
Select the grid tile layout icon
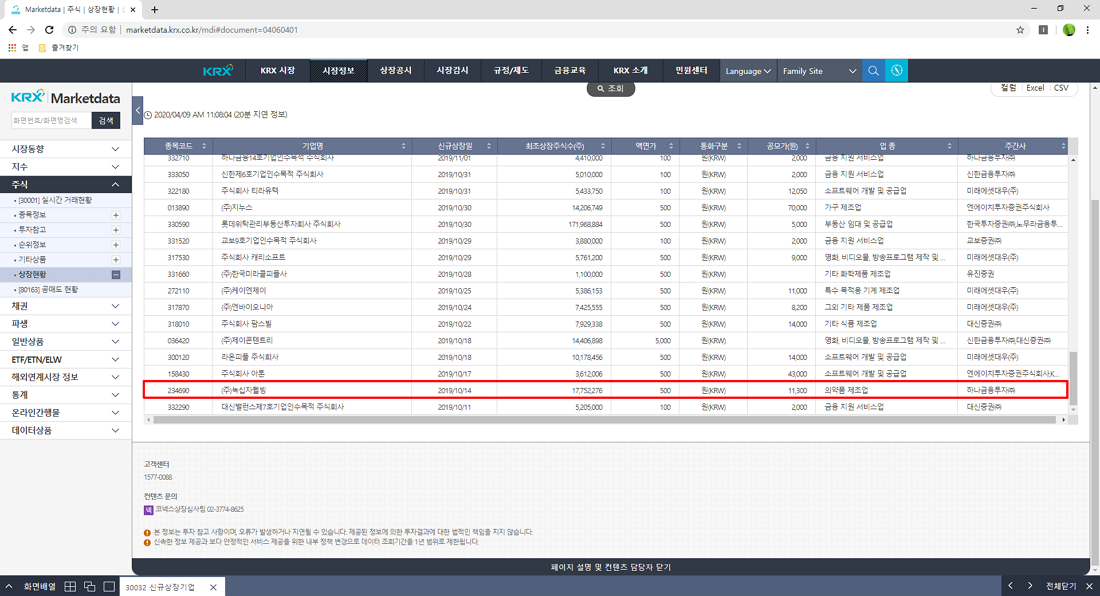[70, 586]
